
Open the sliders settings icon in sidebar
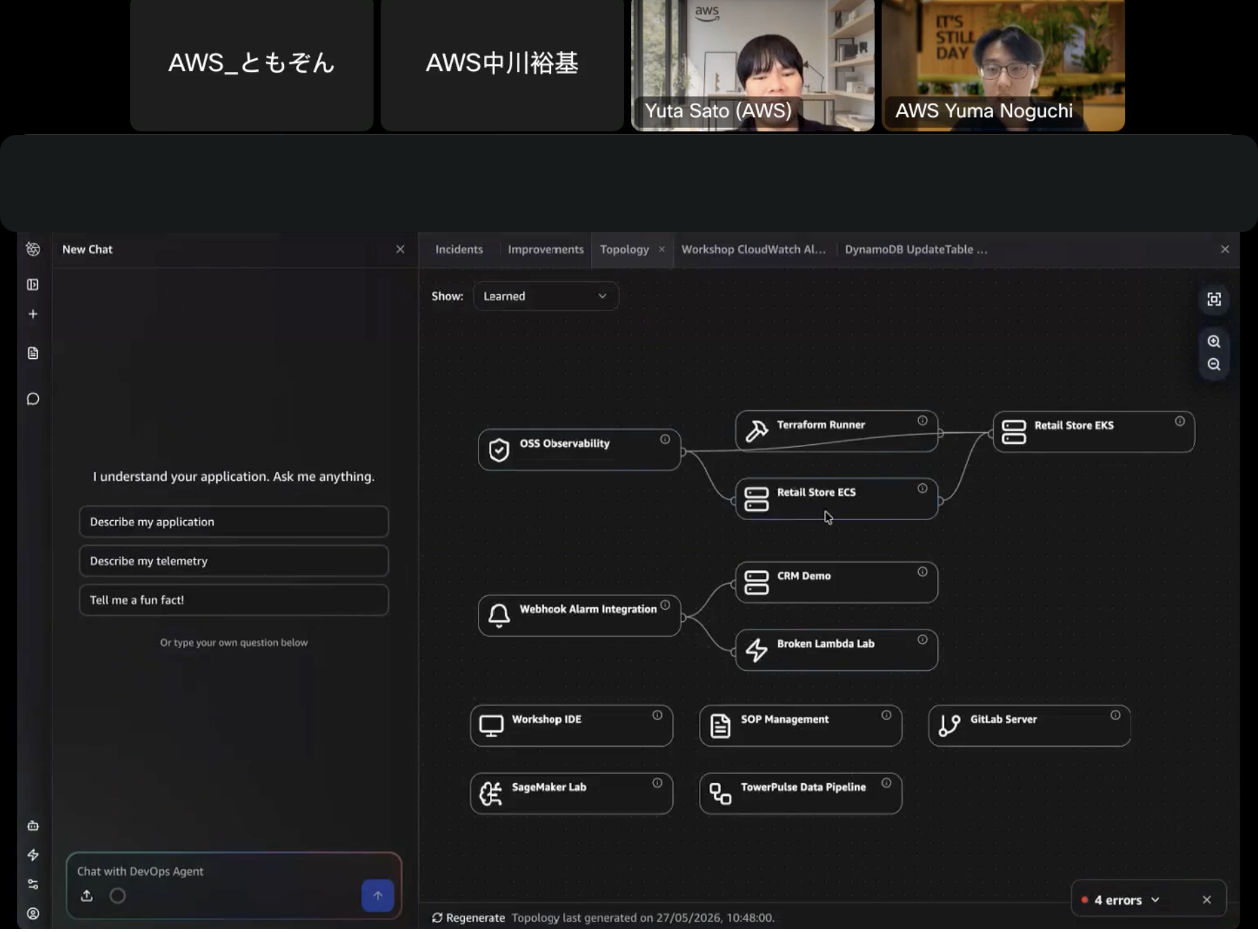(33, 884)
